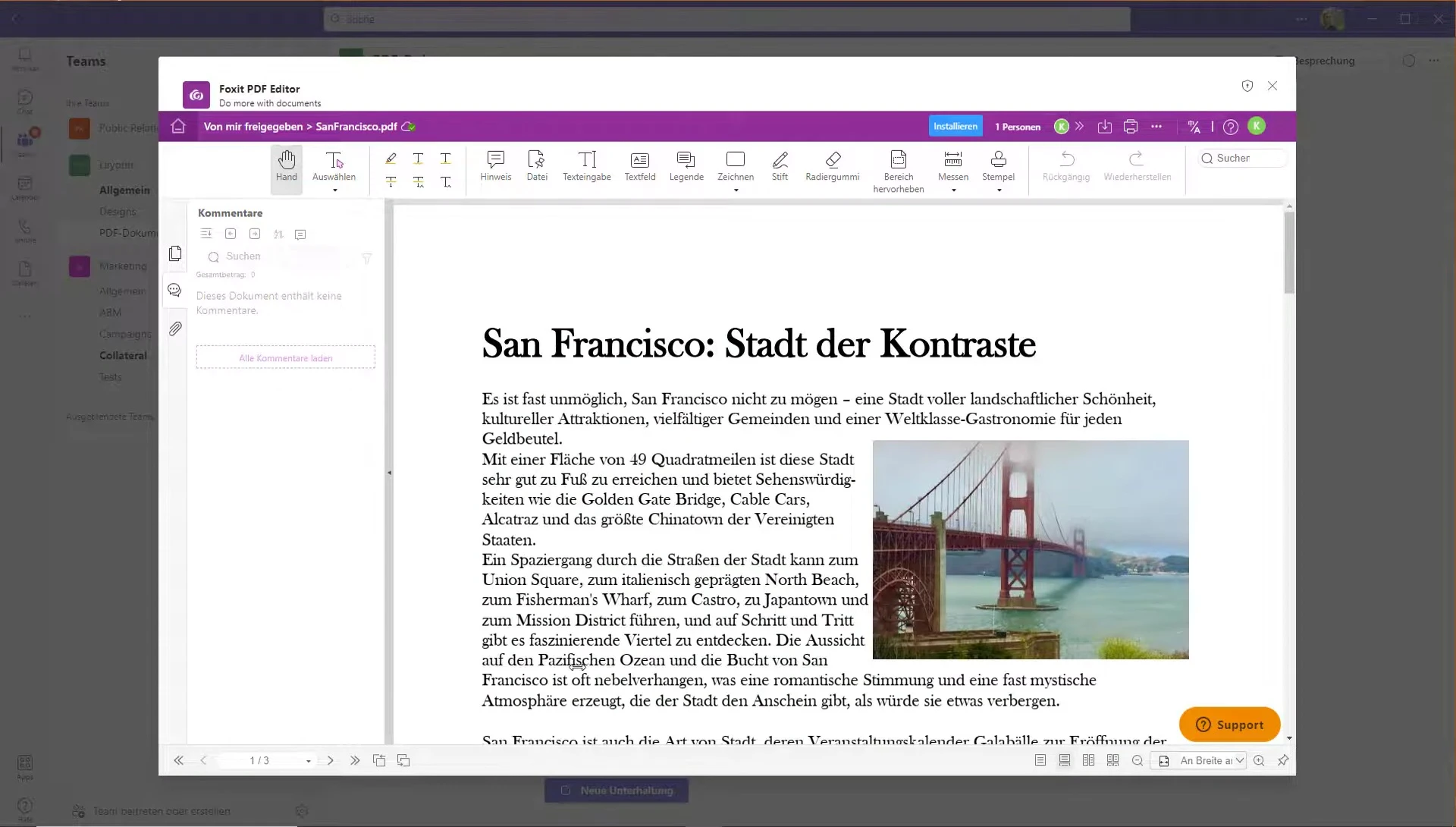Switch to single page view
1456x827 pixels.
pyautogui.click(x=1040, y=760)
